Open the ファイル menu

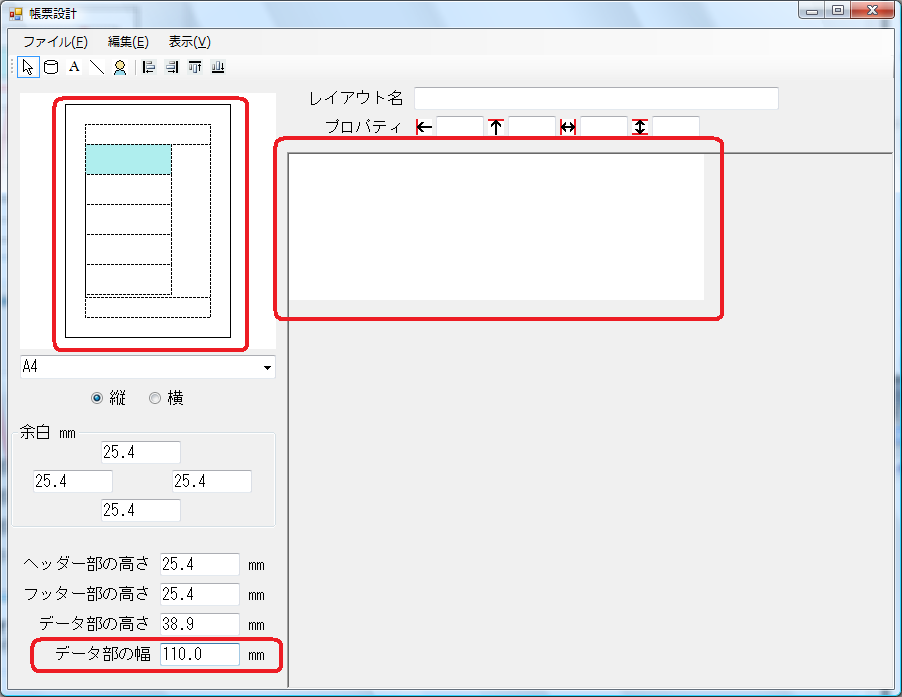(x=55, y=42)
